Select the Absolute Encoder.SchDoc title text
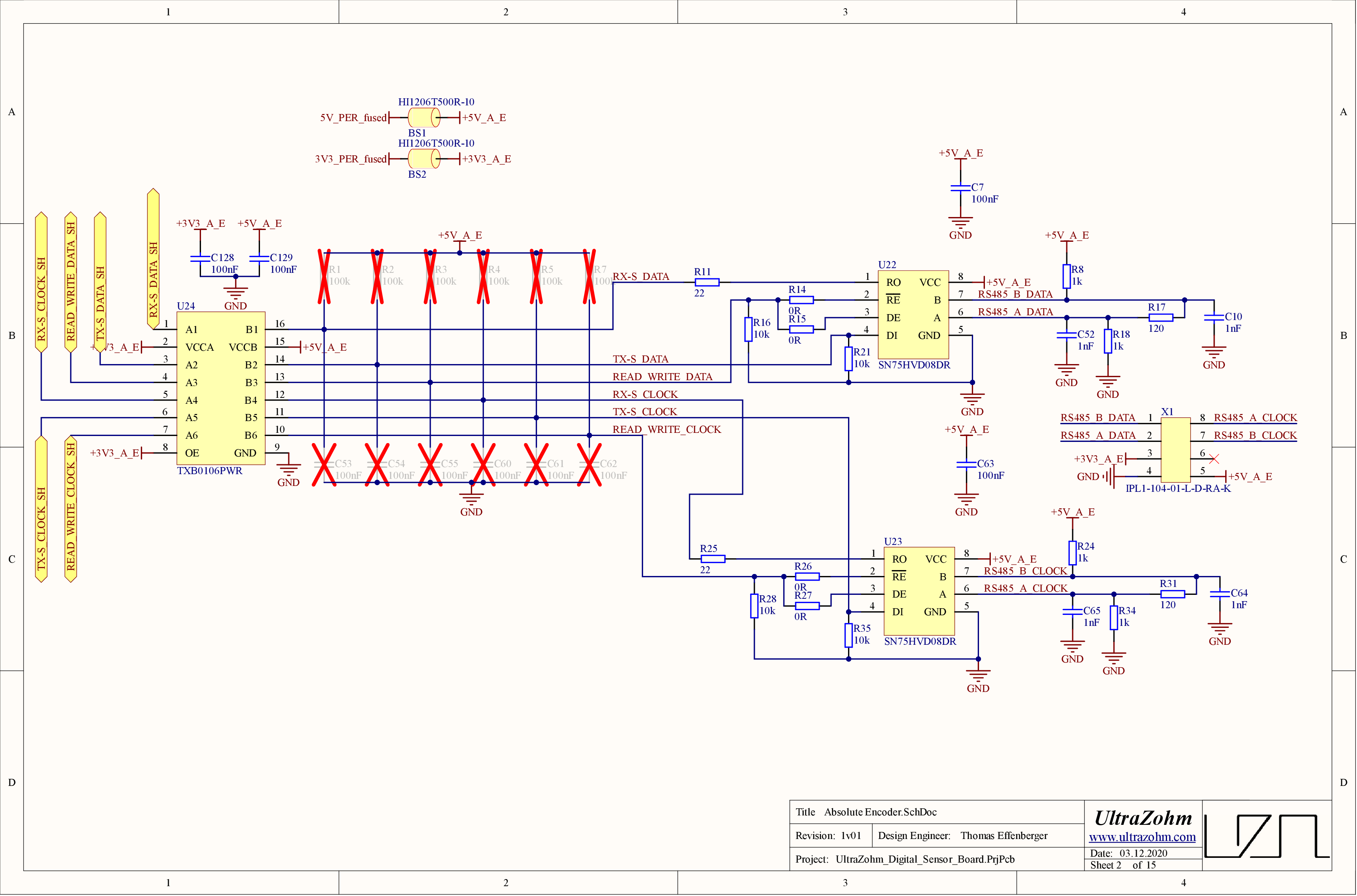The image size is (1357, 896). (880, 812)
